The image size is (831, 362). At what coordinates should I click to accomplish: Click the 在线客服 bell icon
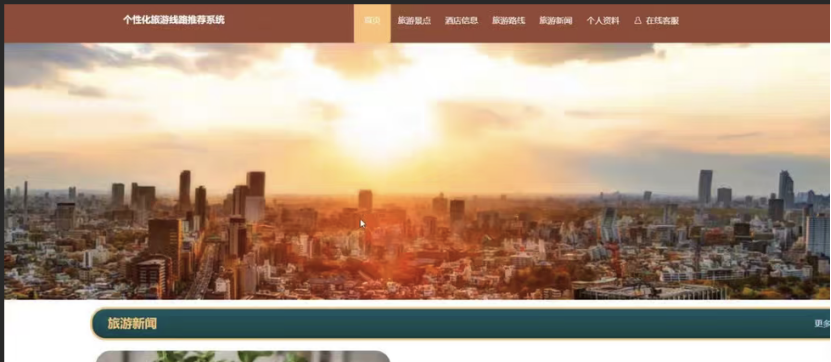click(x=638, y=21)
